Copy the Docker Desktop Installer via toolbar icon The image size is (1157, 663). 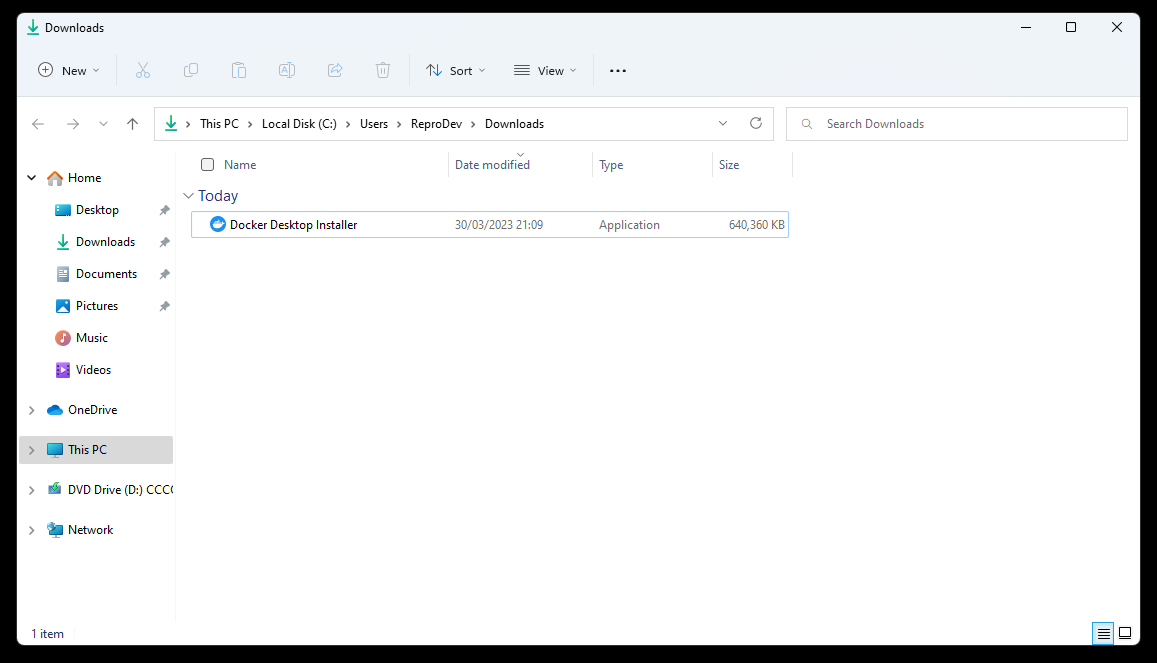coord(191,70)
